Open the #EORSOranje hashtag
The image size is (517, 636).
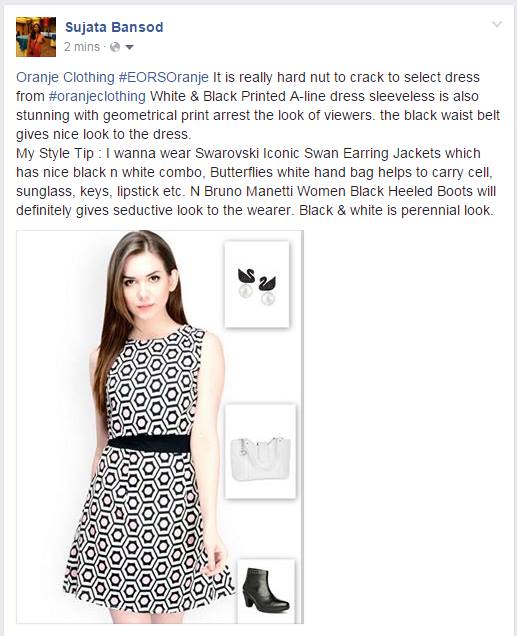tap(164, 77)
